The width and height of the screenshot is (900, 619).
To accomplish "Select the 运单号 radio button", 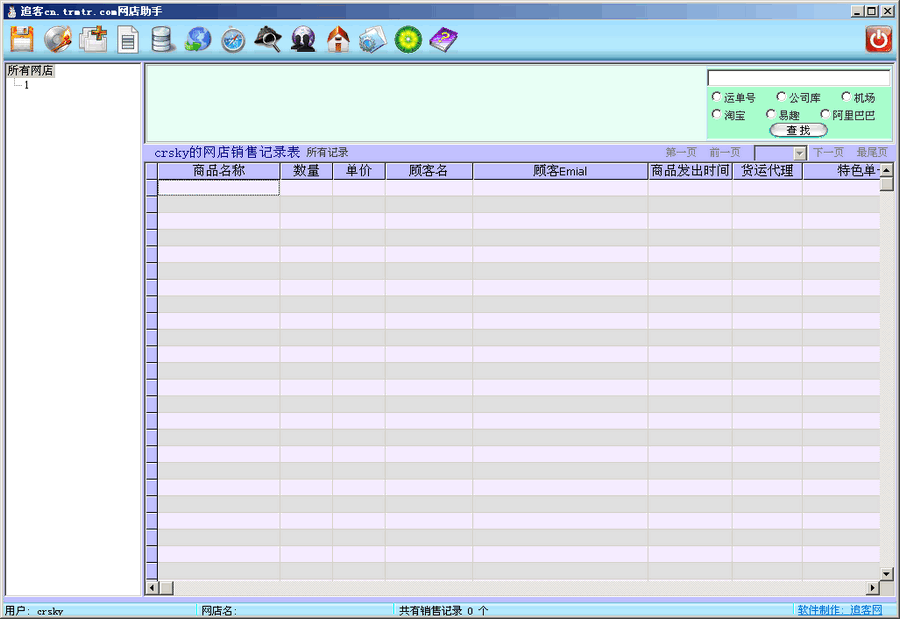I will 717,96.
